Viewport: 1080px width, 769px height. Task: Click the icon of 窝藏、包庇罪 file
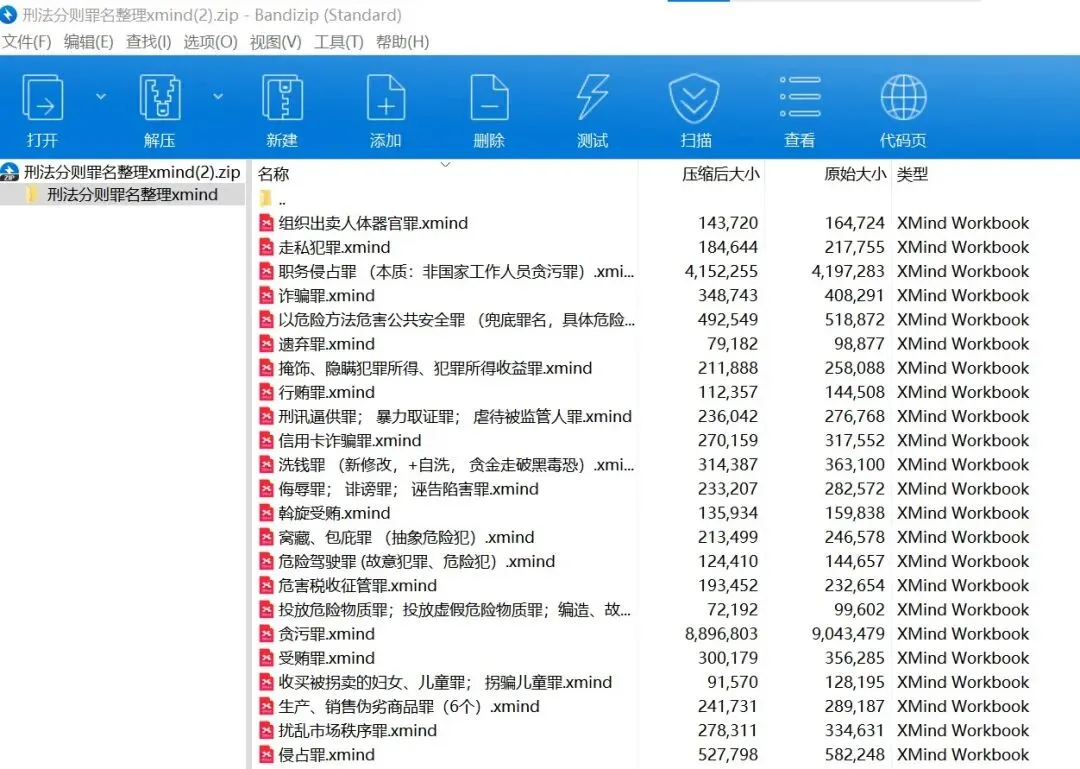267,537
